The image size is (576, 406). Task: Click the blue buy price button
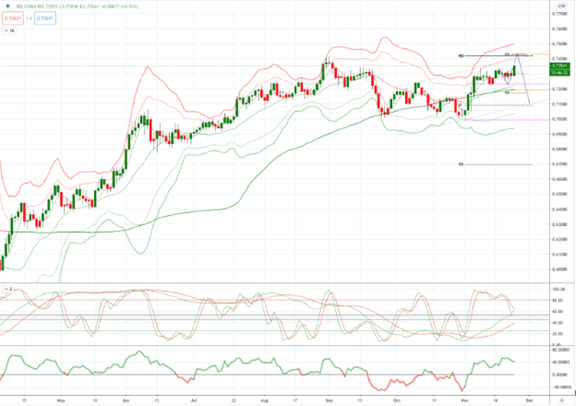(45, 18)
